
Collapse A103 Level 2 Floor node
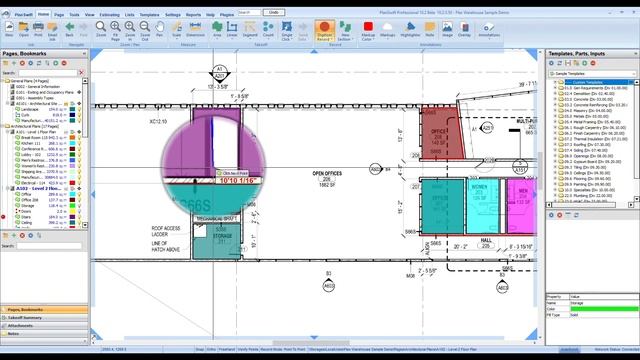coord(7,189)
